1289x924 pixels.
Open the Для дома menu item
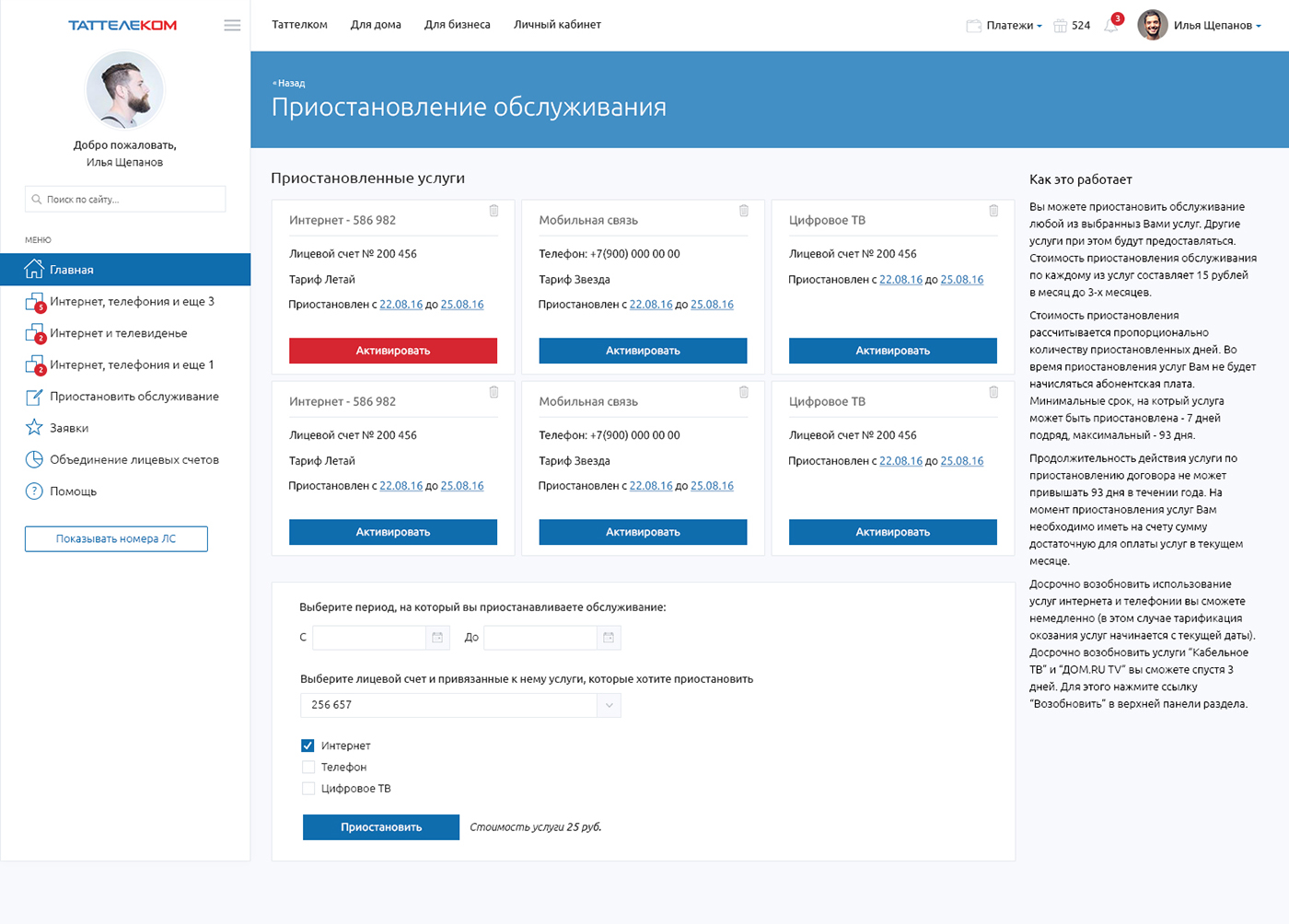(376, 25)
